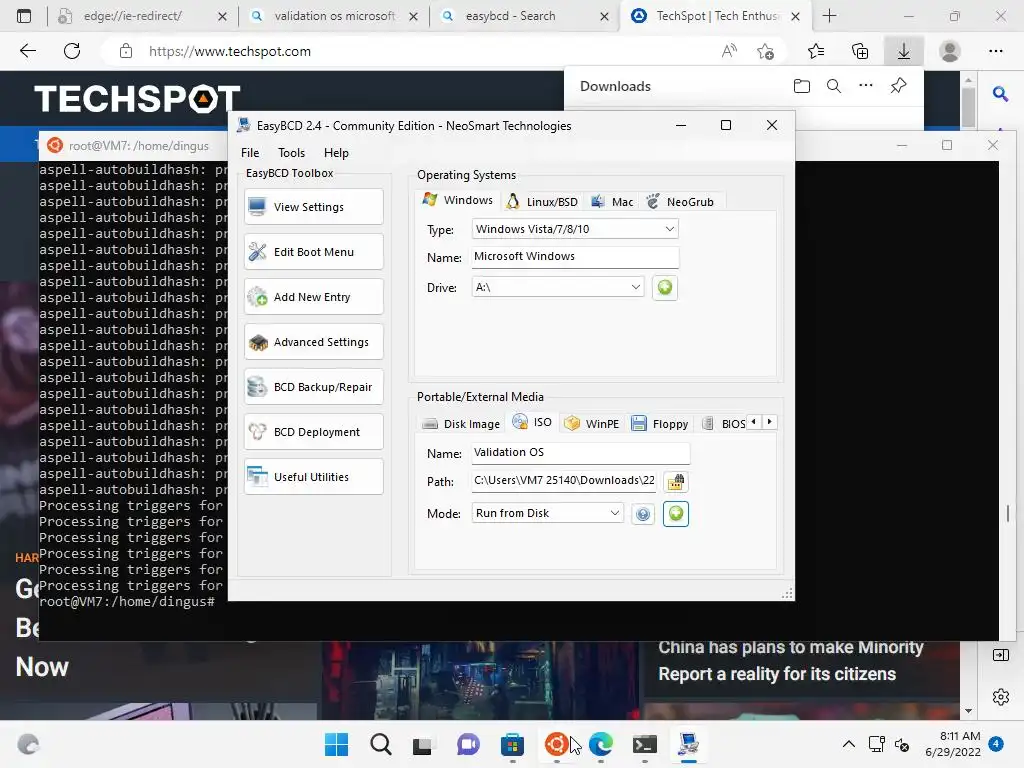This screenshot has height=768, width=1024.
Task: Click the Read aloud icon in address bar
Action: [x=729, y=51]
